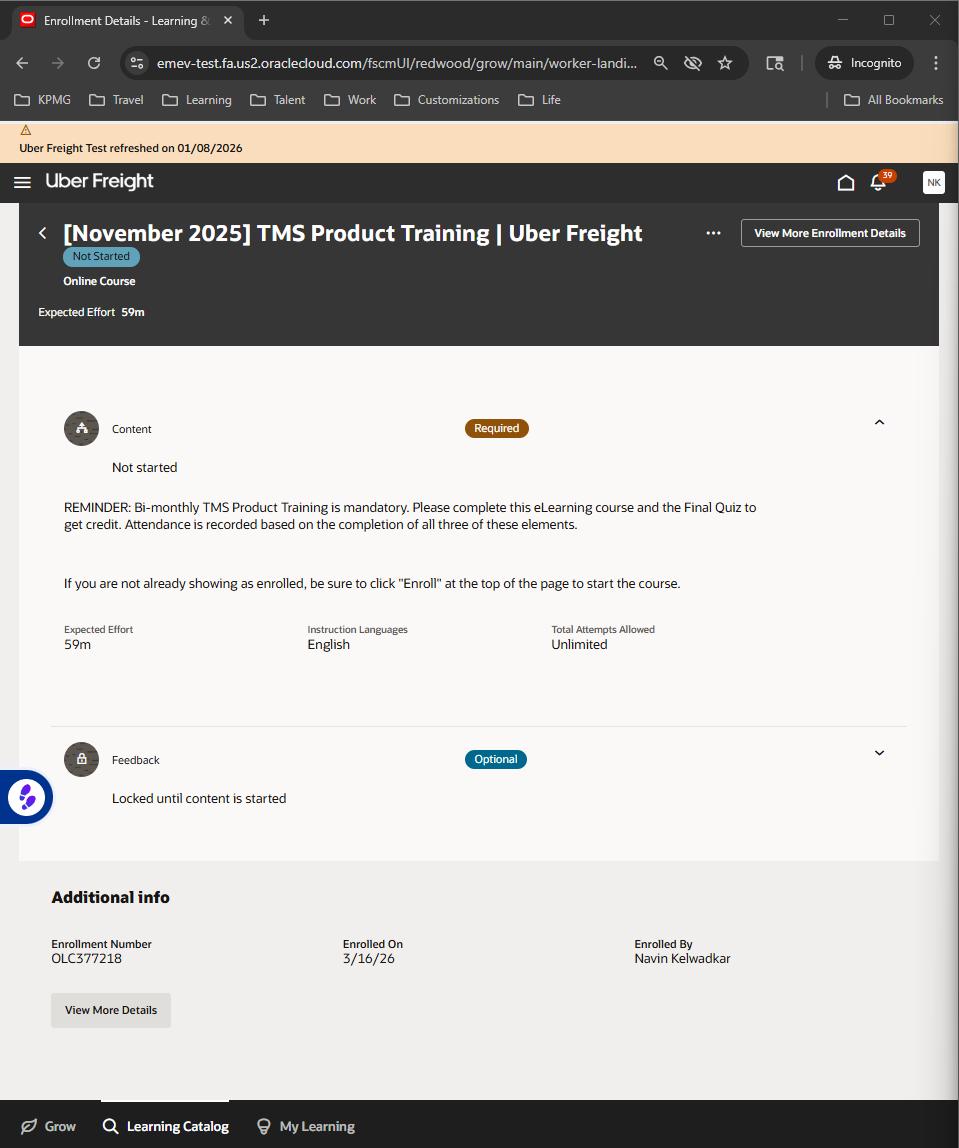Bookmark this page with star icon
This screenshot has width=959, height=1148.
[x=725, y=63]
